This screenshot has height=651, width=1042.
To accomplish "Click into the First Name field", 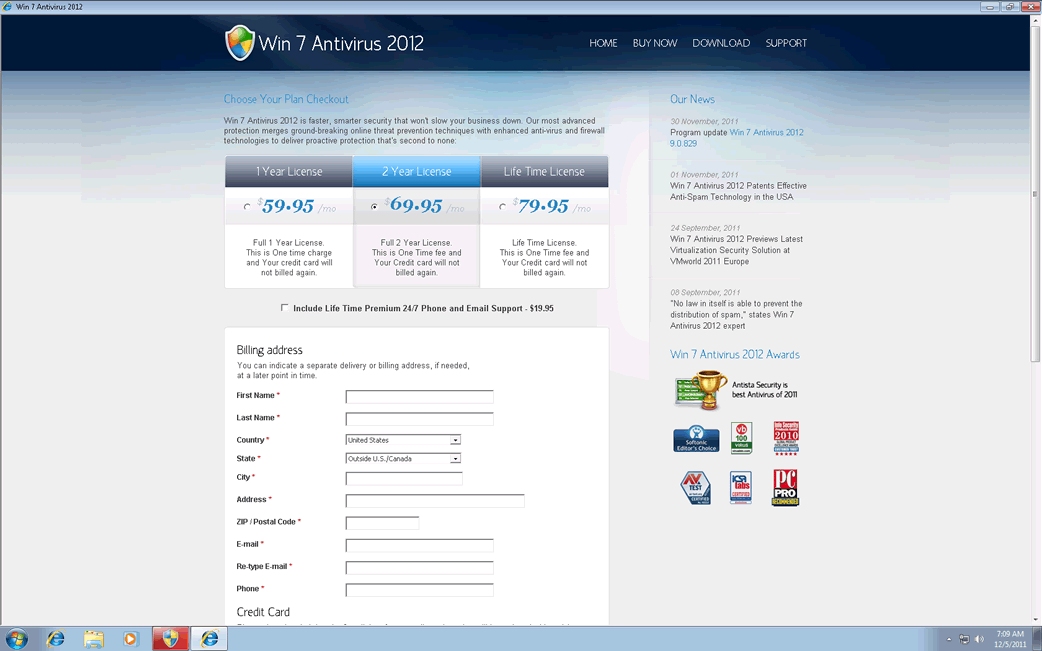I will click(x=419, y=397).
